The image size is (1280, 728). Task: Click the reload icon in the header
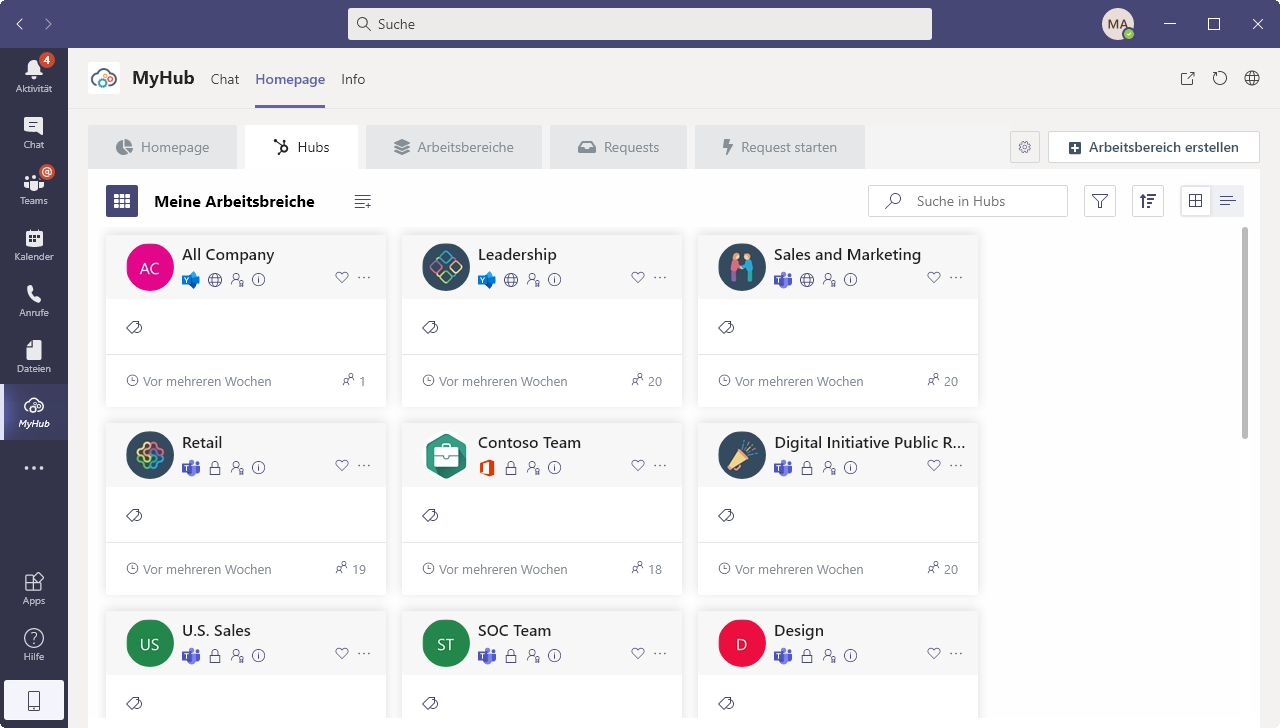coord(1219,79)
